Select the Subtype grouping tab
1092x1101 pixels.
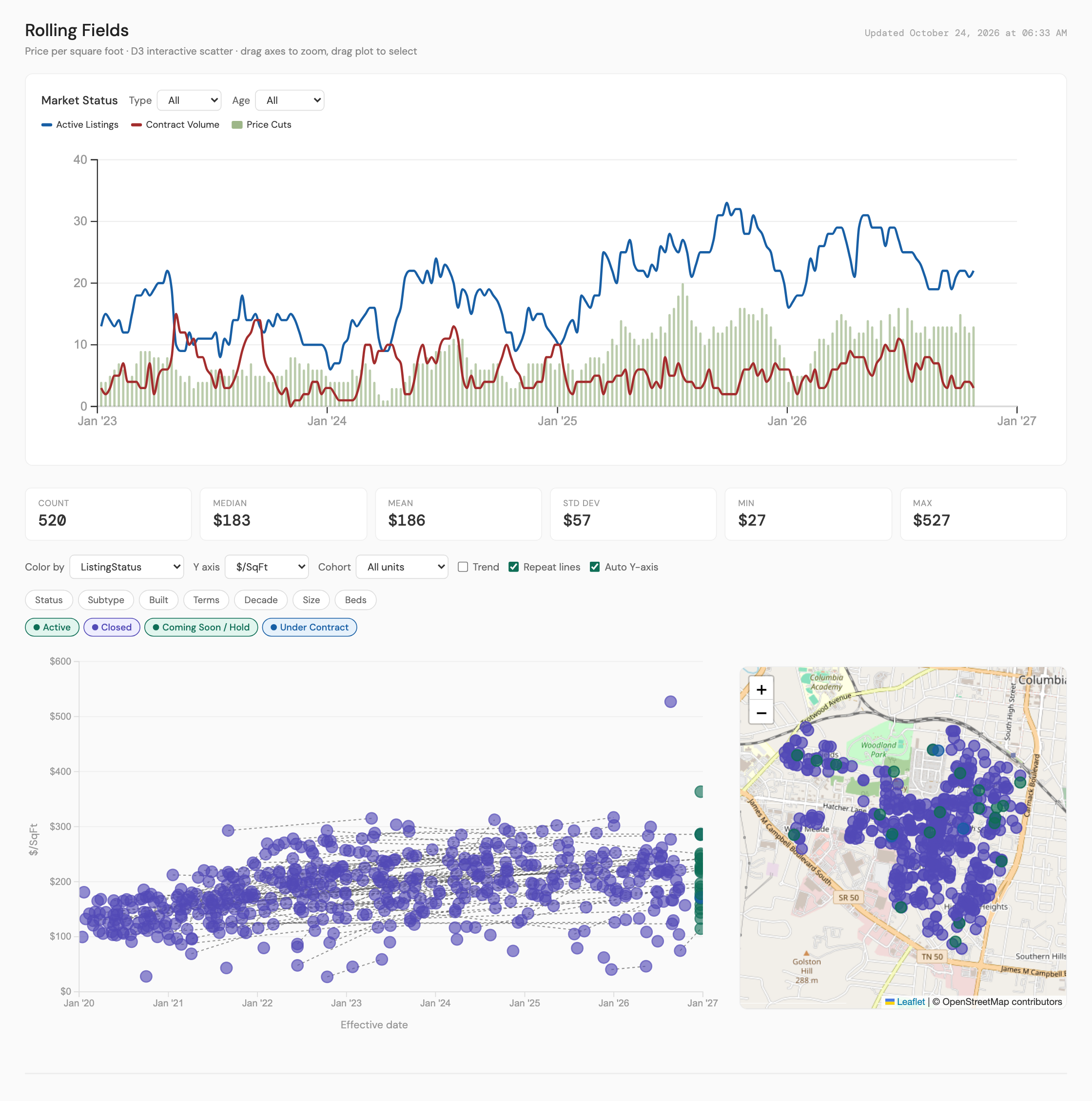pos(106,600)
